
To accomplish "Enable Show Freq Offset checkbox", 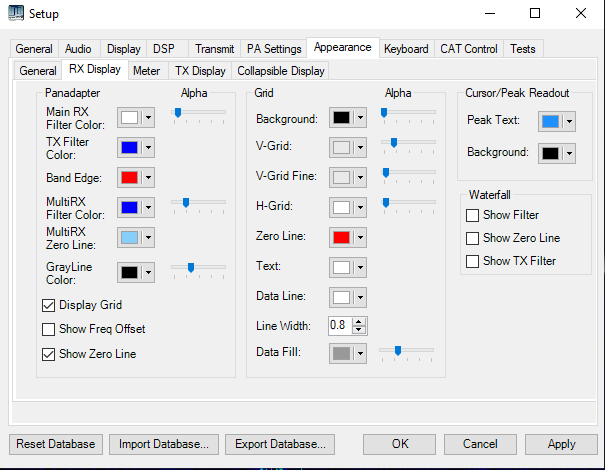I will [49, 329].
